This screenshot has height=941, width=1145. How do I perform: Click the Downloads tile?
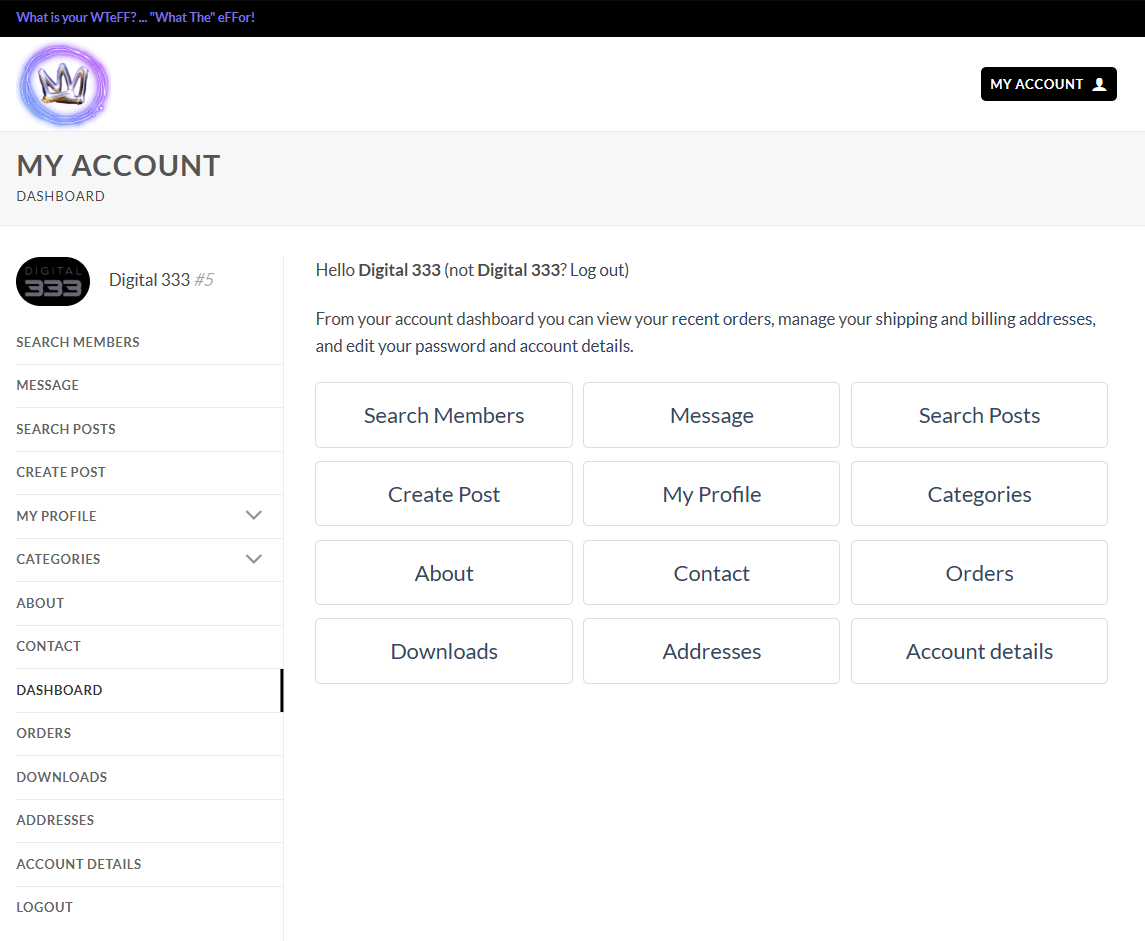click(x=443, y=651)
